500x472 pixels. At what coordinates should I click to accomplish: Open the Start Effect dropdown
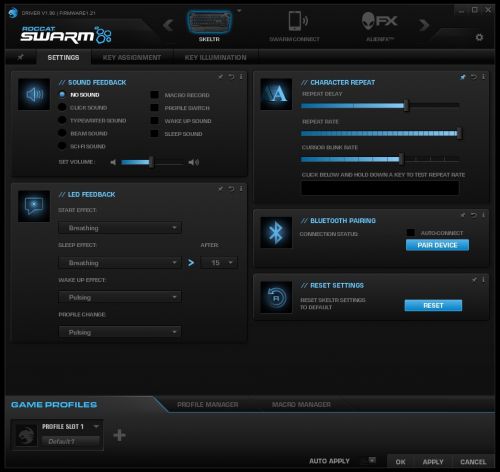(x=120, y=228)
